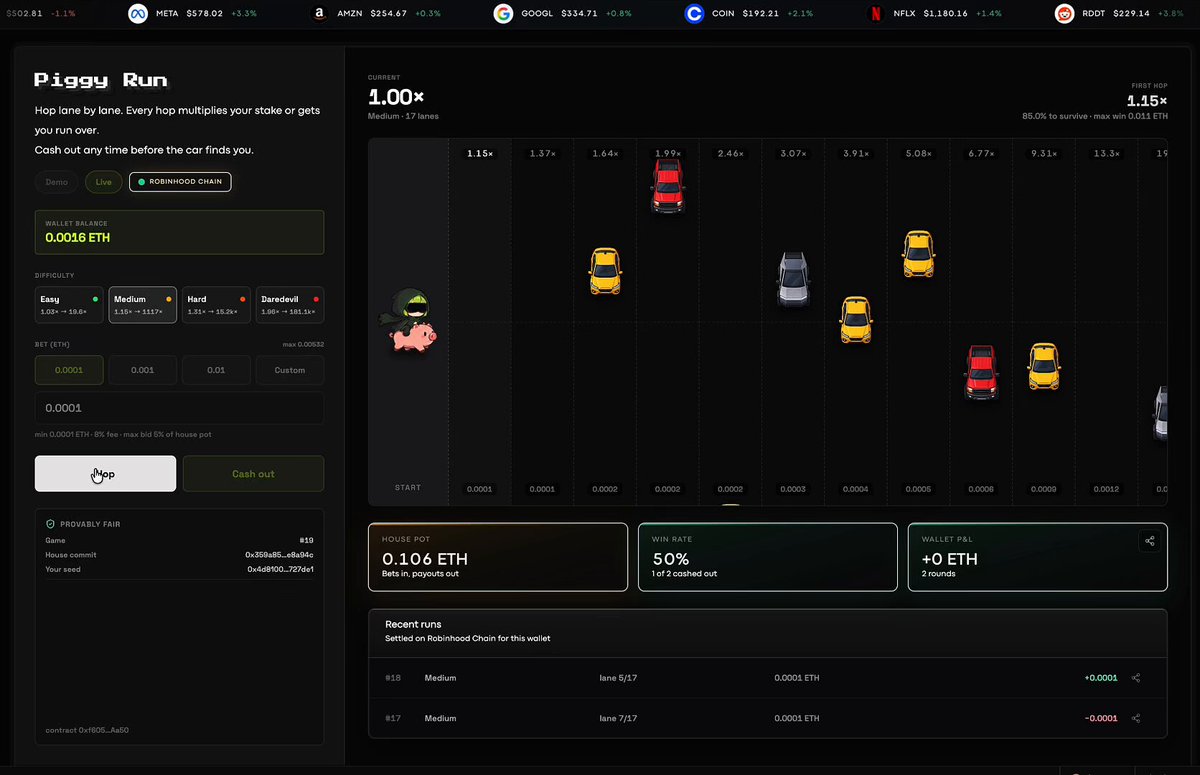Share the Wallet P&L card
This screenshot has width=1200, height=775.
pos(1150,541)
